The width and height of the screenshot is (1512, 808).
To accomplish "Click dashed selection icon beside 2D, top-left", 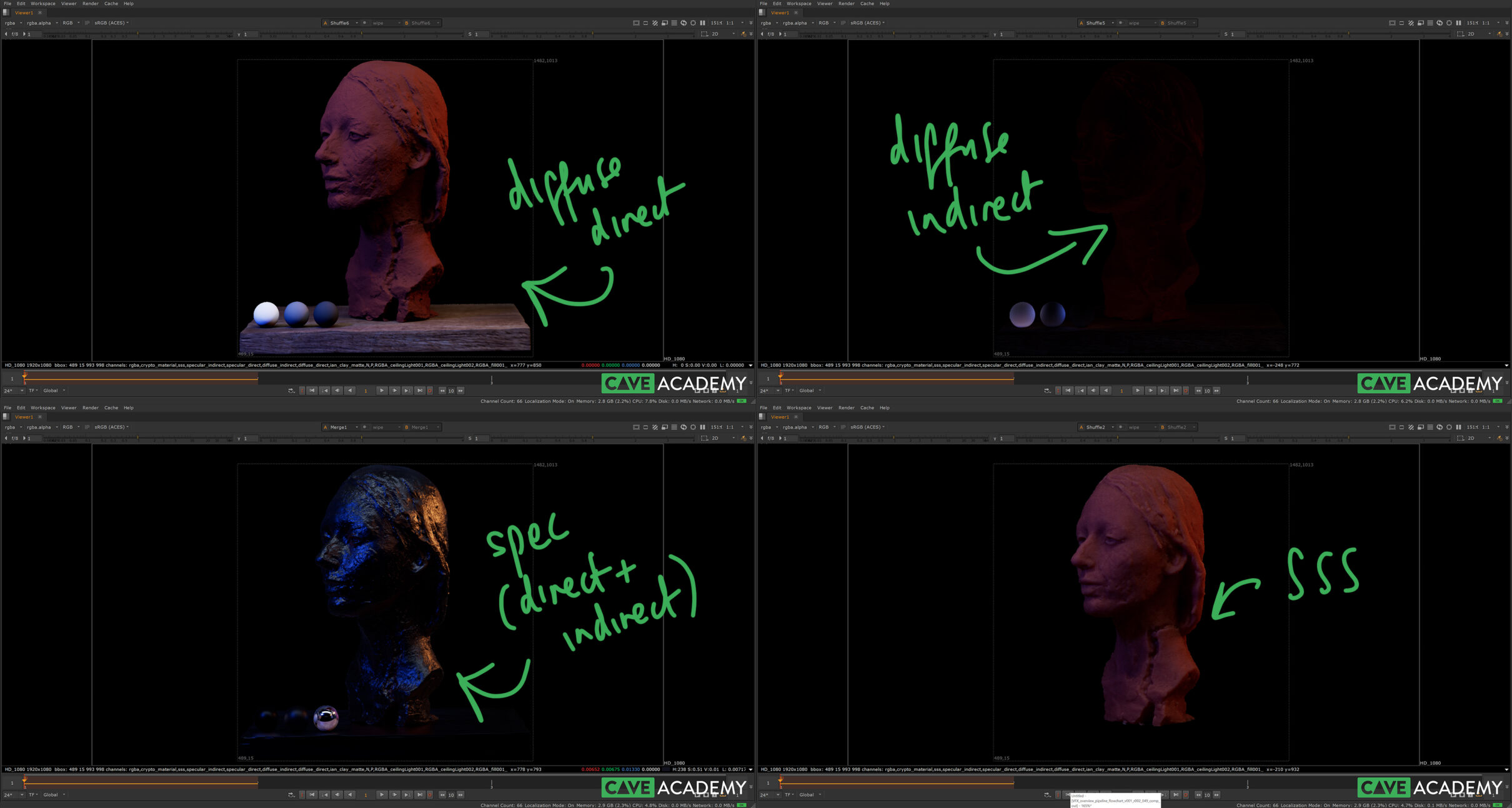I will click(x=705, y=34).
